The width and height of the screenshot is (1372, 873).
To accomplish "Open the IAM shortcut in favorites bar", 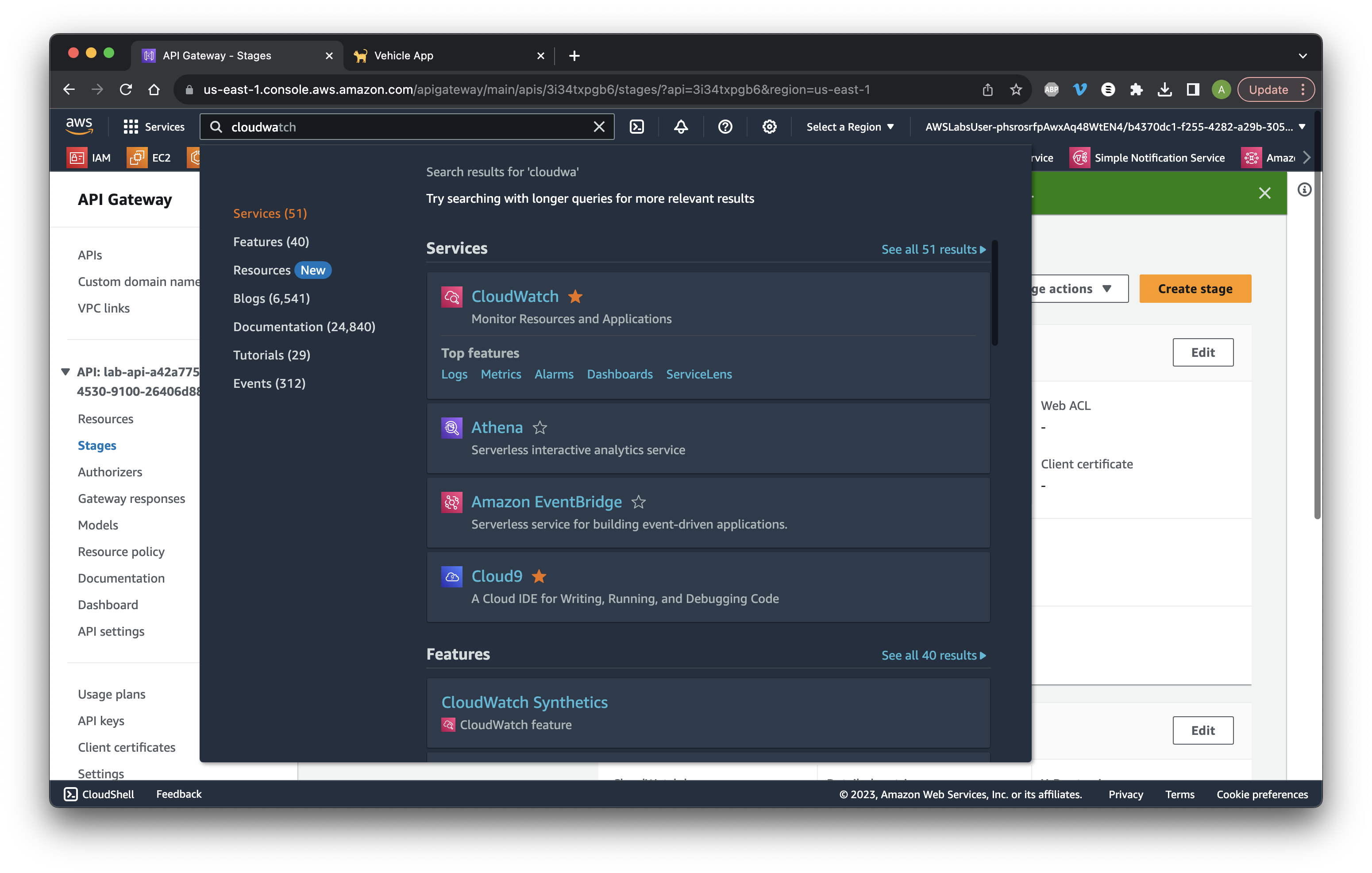I will tap(89, 158).
